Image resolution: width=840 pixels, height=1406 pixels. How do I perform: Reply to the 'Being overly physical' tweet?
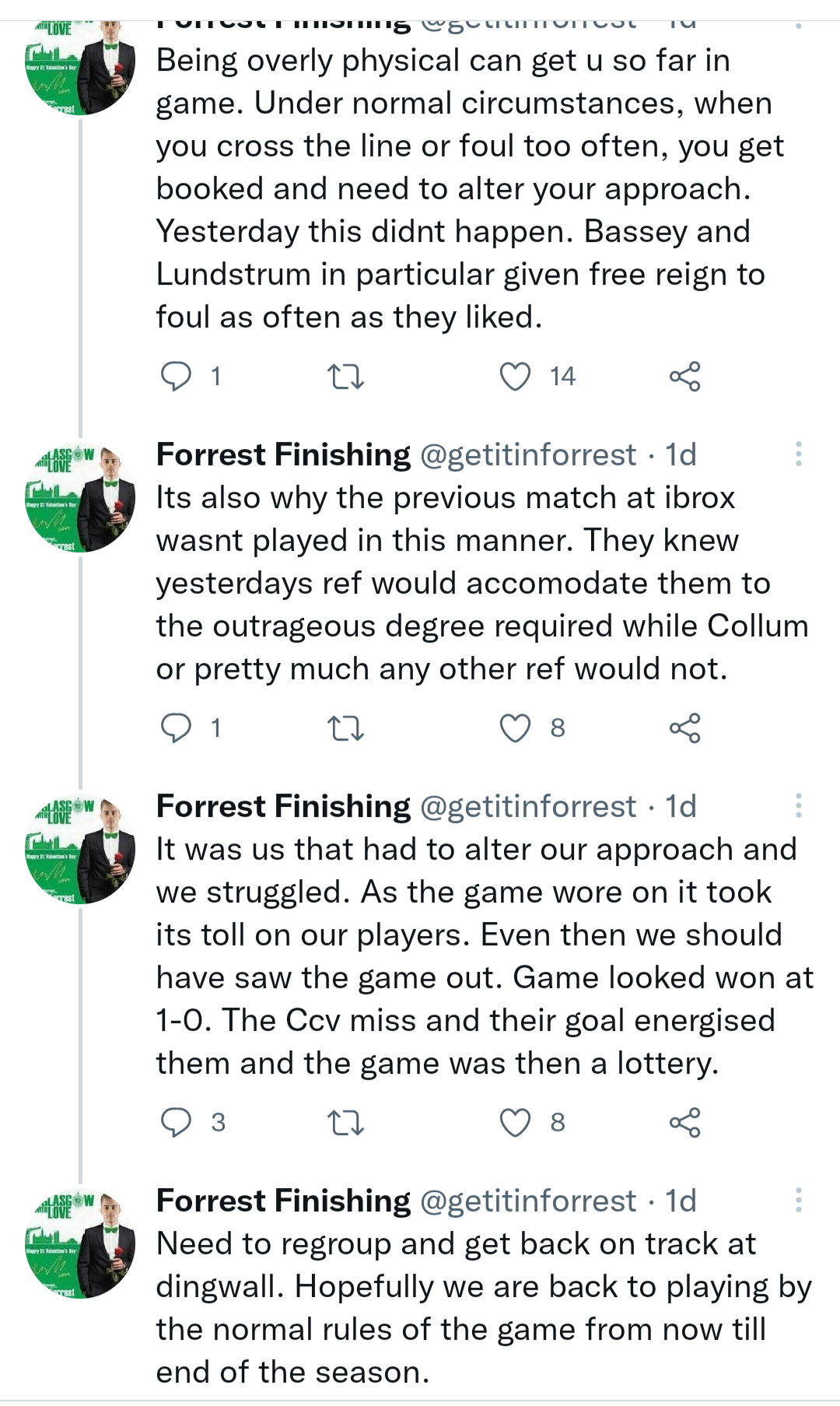[176, 377]
